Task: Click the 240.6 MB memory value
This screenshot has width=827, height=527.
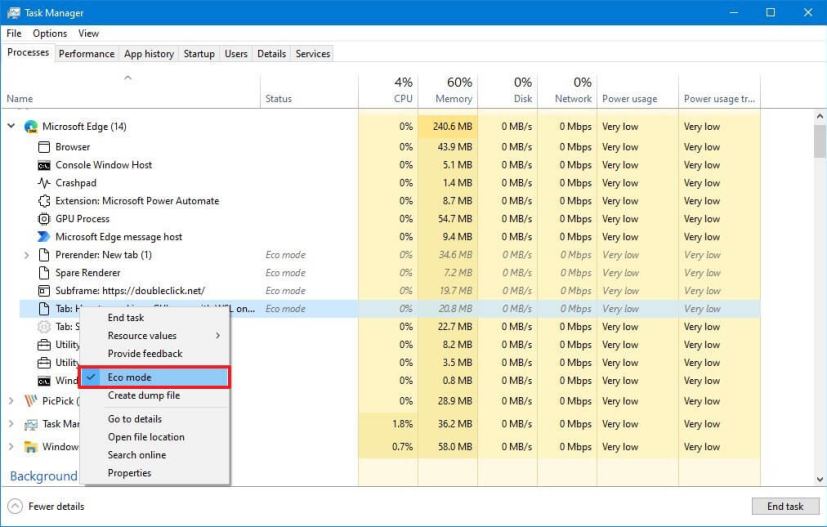Action: pyautogui.click(x=453, y=127)
